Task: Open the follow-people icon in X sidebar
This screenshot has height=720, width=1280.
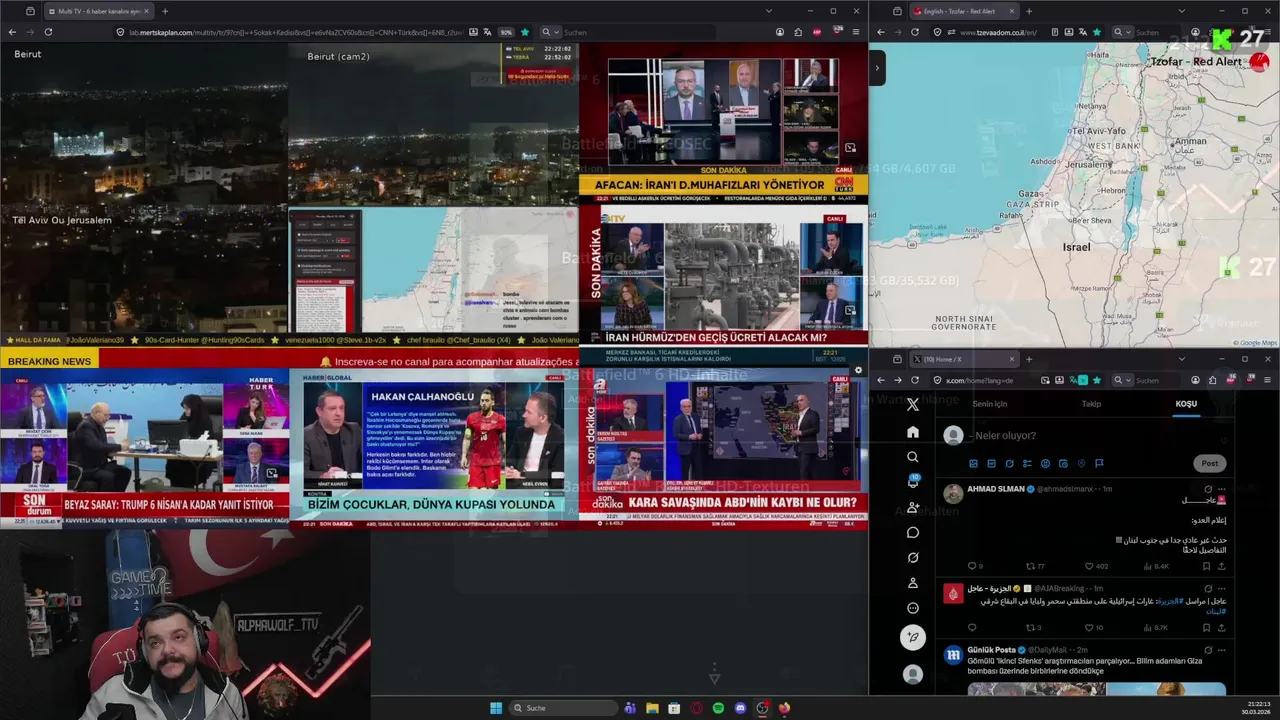Action: coord(912,507)
